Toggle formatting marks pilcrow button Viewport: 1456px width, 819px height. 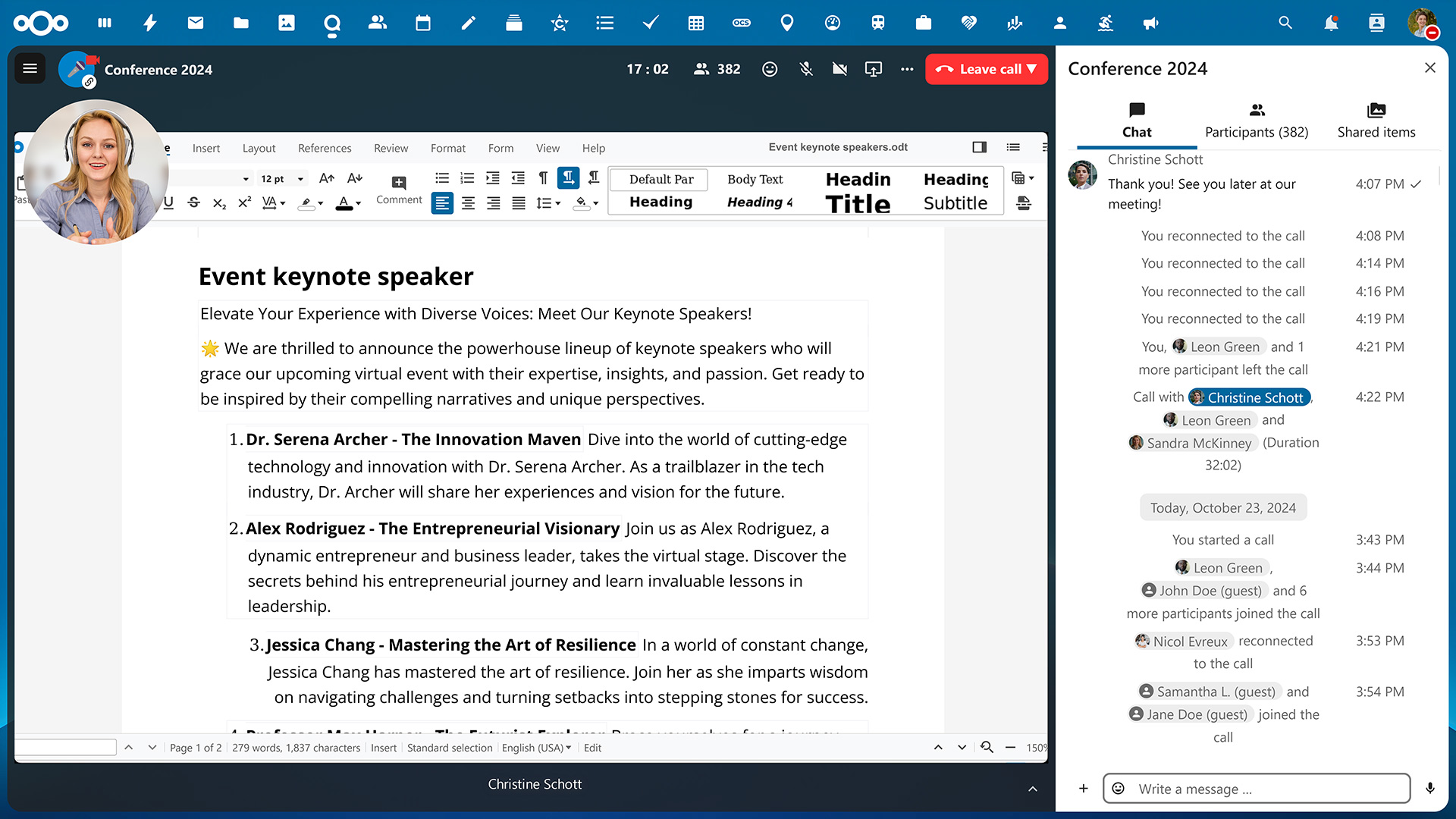(x=543, y=178)
